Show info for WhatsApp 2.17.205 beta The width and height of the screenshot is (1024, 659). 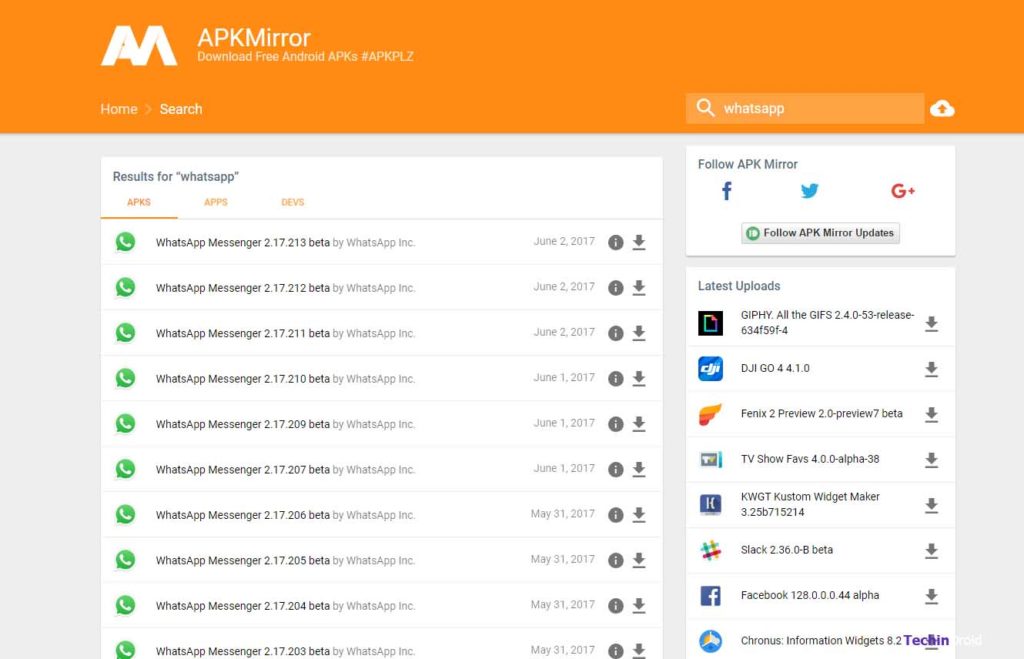tap(615, 560)
